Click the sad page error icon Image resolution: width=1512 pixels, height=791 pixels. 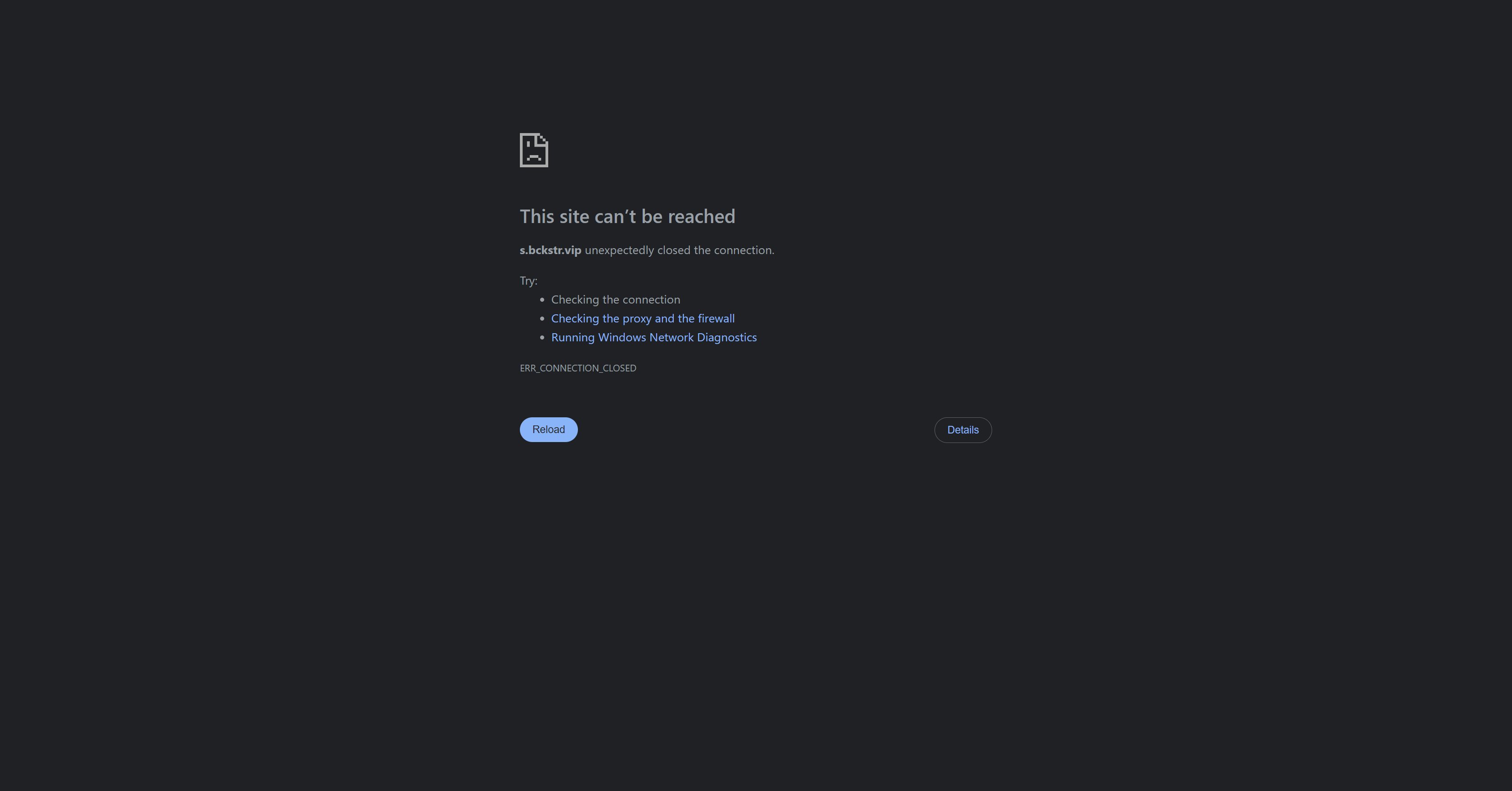point(533,150)
